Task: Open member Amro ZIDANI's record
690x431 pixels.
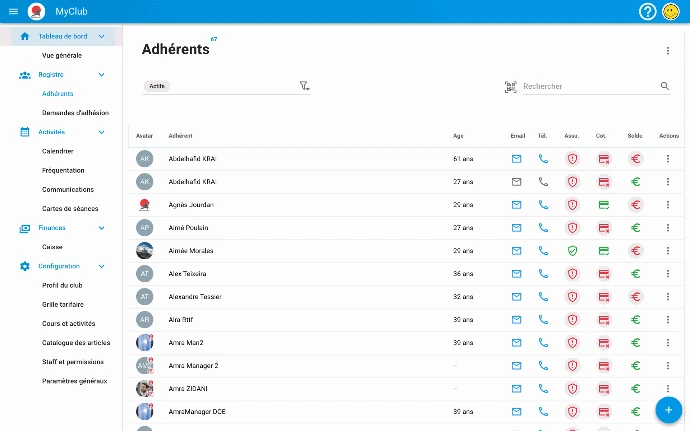Action: [x=189, y=388]
